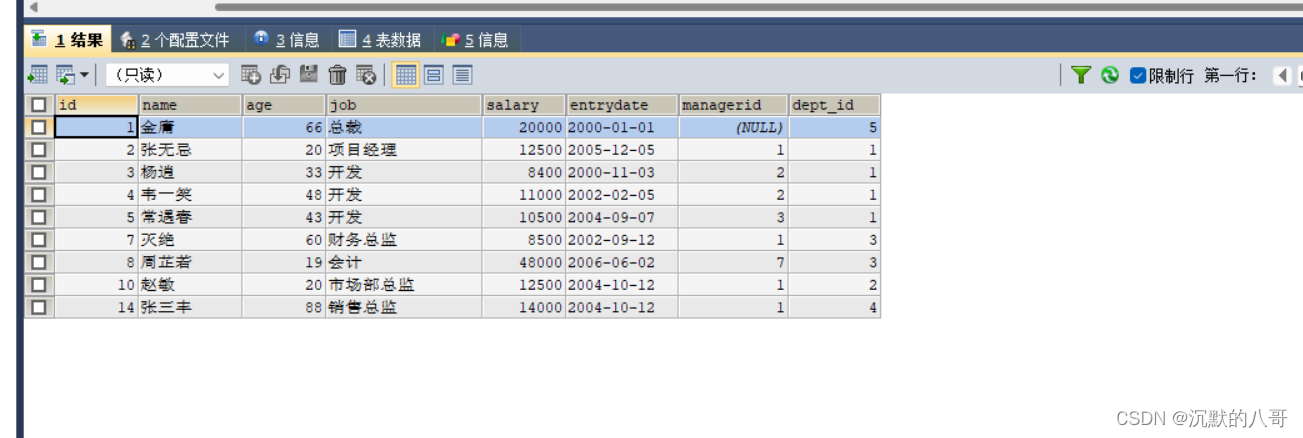Image resolution: width=1303 pixels, height=438 pixels.
Task: Switch to form view mode
Action: (434, 75)
